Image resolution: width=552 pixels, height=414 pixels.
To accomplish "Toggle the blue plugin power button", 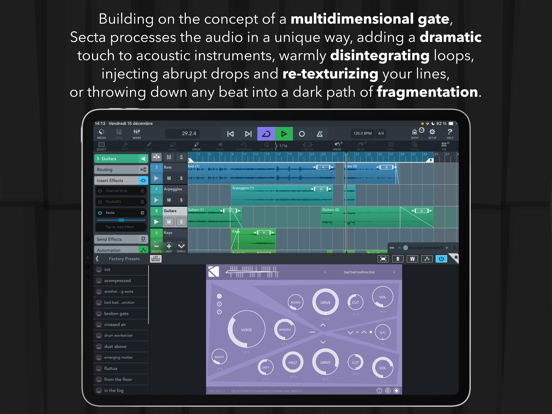I will (x=441, y=259).
